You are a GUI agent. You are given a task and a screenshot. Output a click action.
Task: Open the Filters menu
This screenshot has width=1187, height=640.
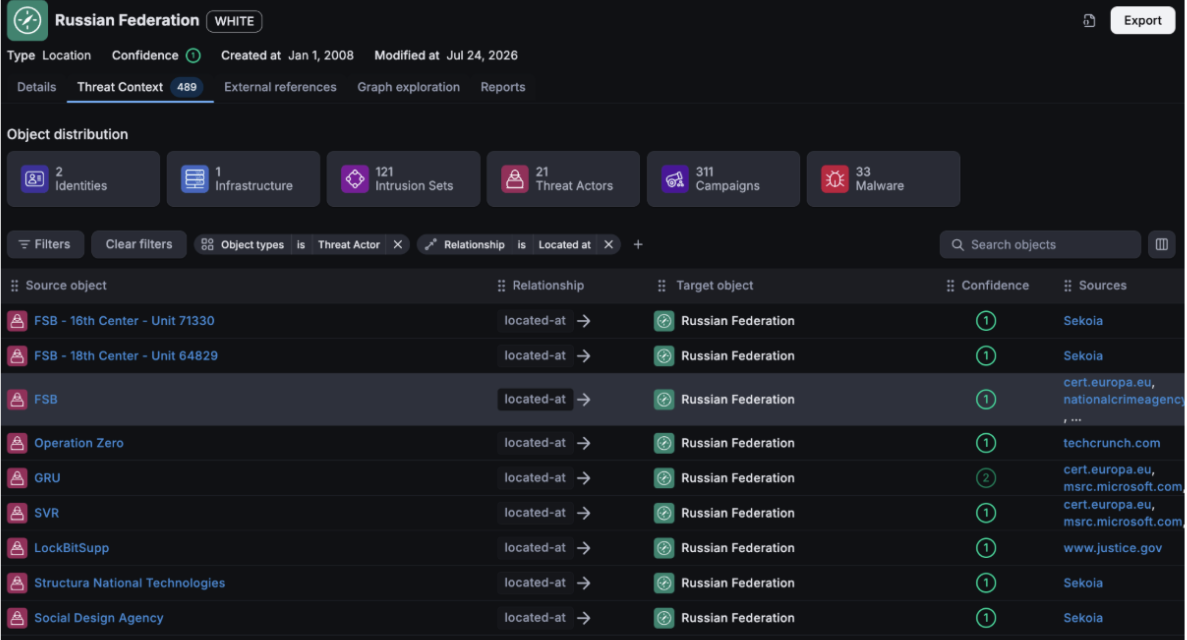(45, 245)
